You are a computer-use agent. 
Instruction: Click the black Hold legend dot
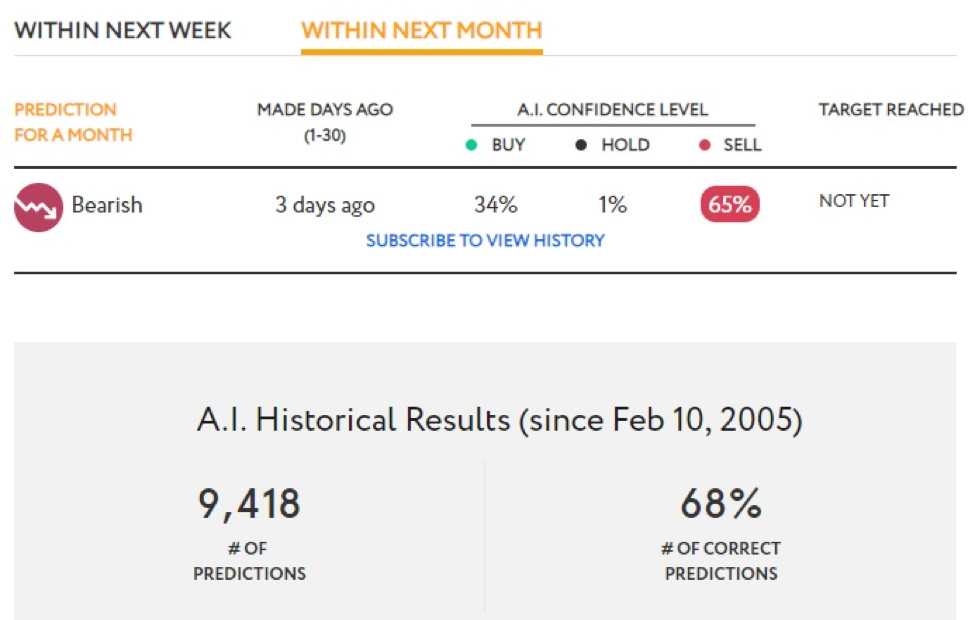point(581,145)
